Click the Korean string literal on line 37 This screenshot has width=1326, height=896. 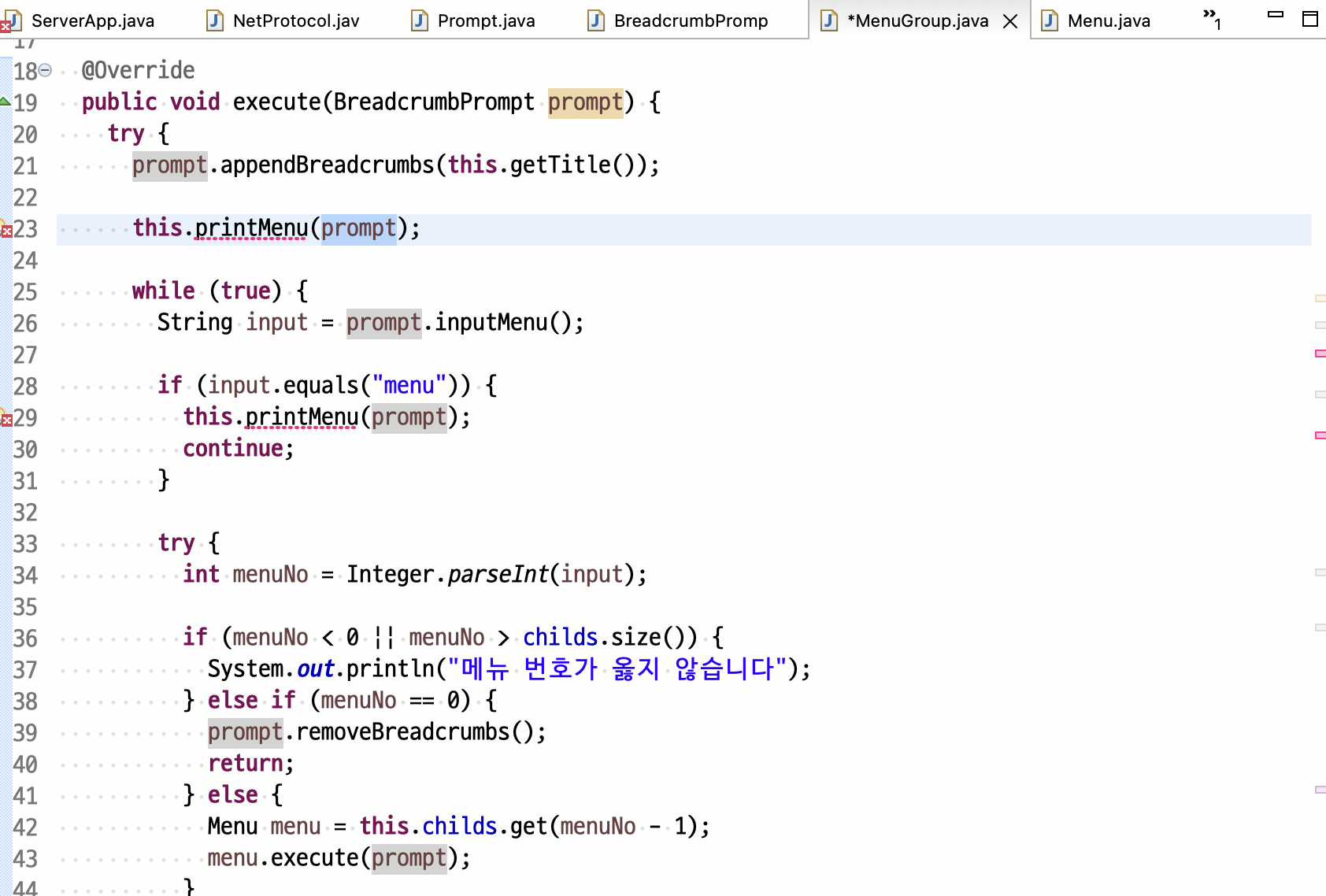(618, 669)
